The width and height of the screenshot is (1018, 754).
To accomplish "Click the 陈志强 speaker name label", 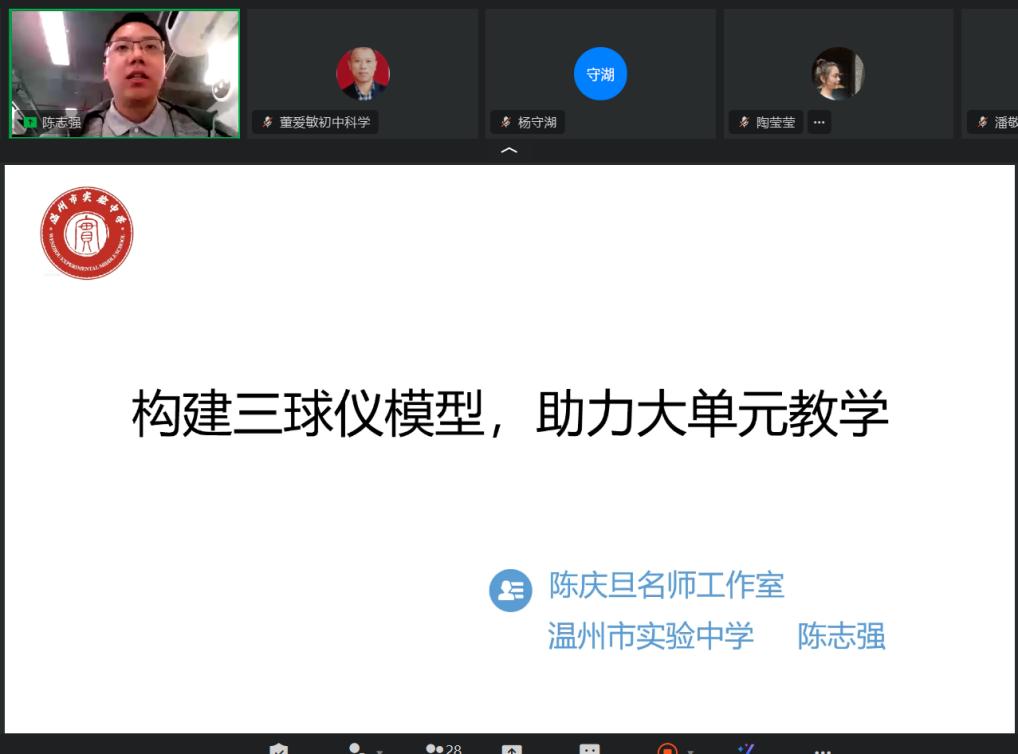I will [x=62, y=122].
